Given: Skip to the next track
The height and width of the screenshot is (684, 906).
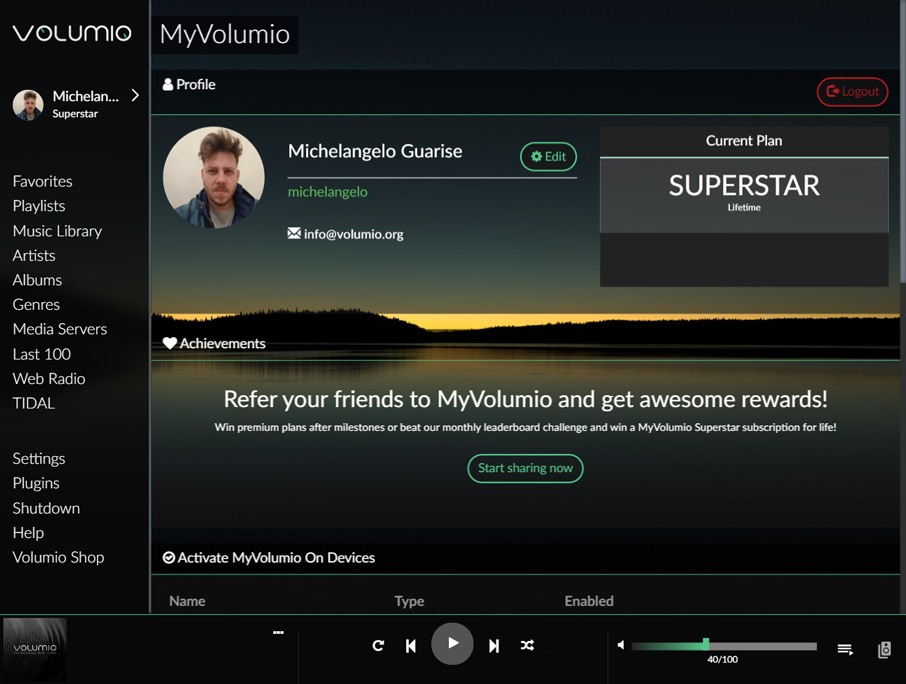Looking at the screenshot, I should click(x=494, y=646).
